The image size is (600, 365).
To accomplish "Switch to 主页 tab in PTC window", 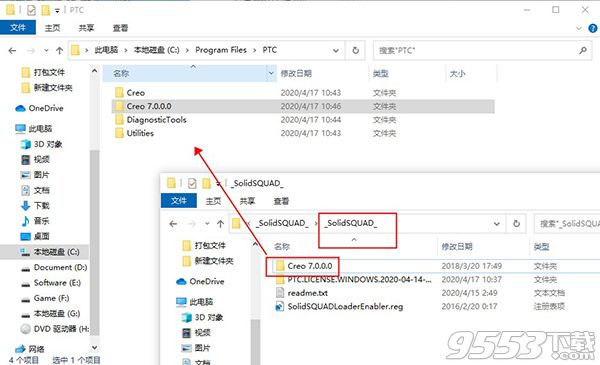I will [52, 28].
